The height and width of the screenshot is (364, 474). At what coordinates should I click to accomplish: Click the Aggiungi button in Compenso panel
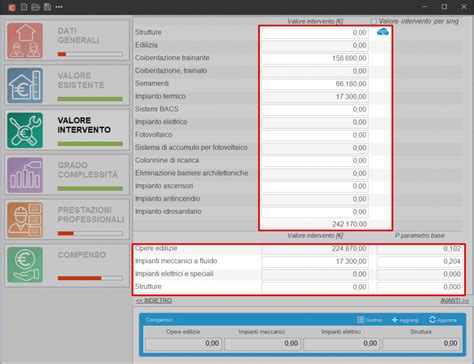tap(405, 320)
